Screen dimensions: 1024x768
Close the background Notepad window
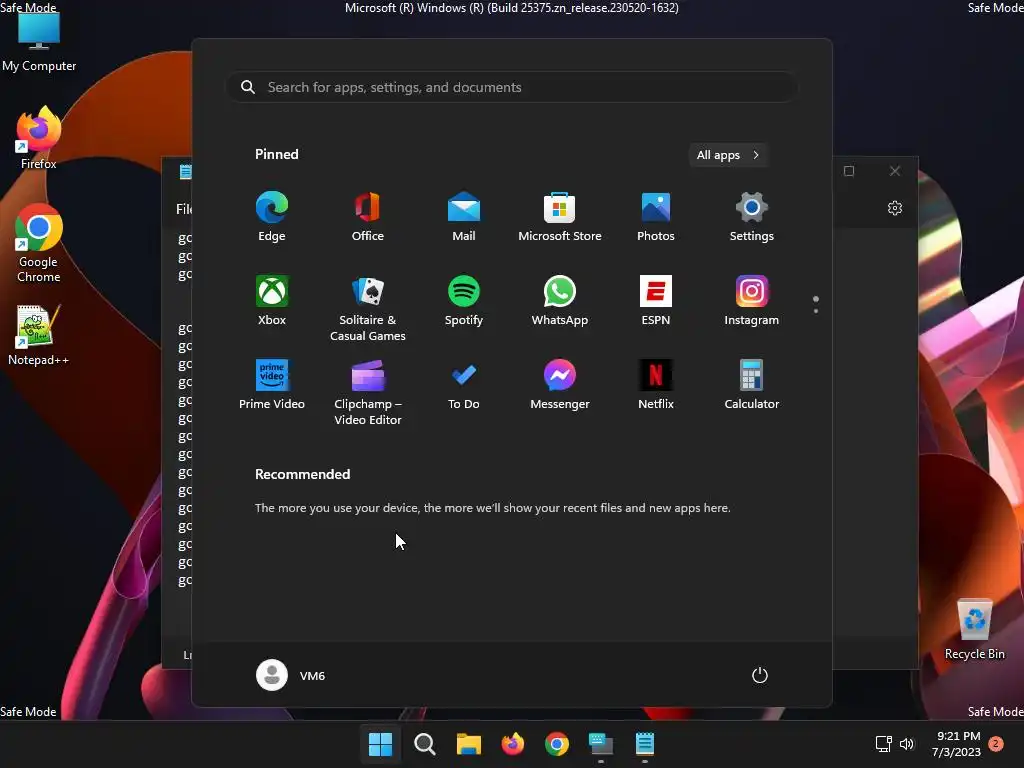(x=895, y=171)
